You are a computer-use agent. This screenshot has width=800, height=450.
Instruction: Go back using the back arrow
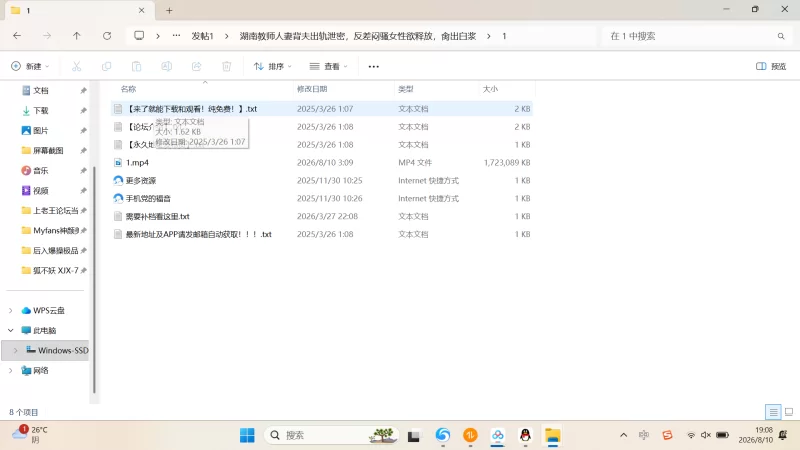pyautogui.click(x=17, y=36)
